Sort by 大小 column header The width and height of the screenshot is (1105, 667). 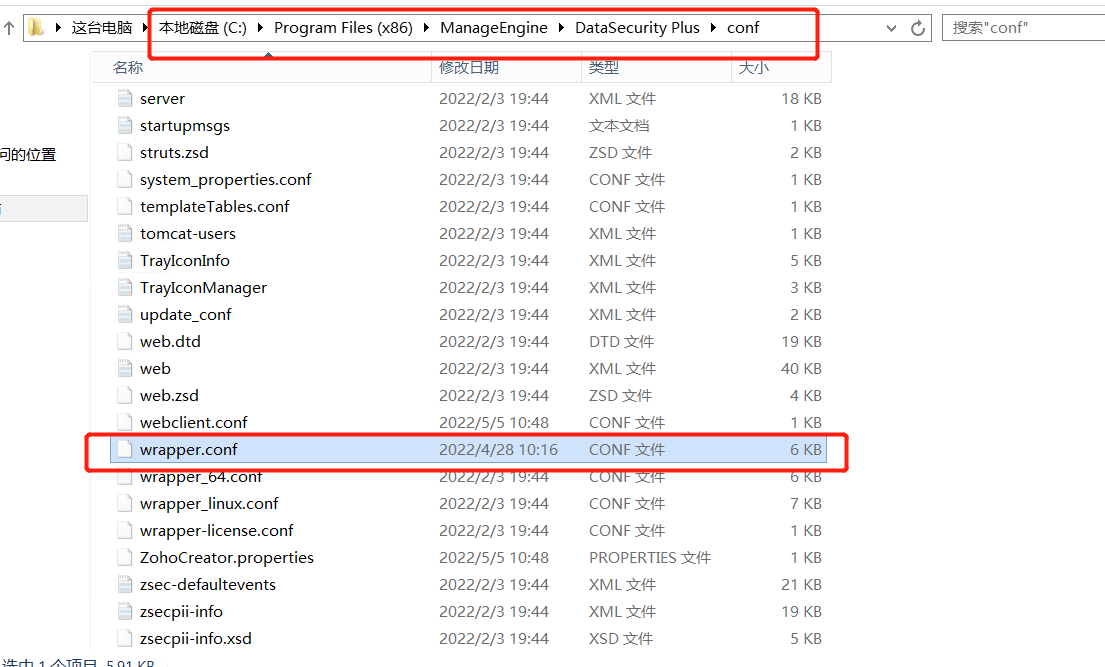coord(781,68)
